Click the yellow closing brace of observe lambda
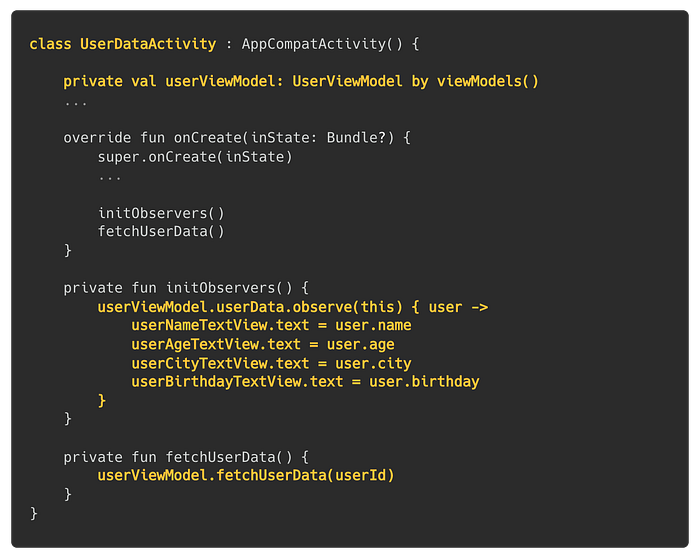 click(x=102, y=400)
